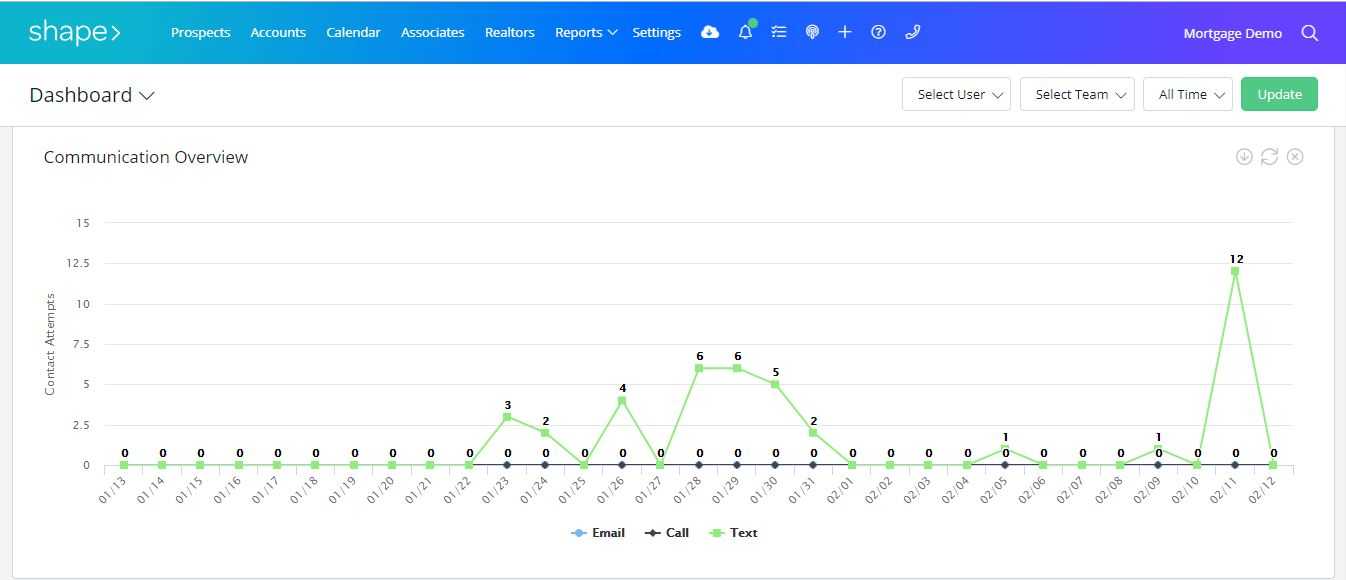1346x580 pixels.
Task: Go to the Prospects menu item
Action: tap(200, 32)
